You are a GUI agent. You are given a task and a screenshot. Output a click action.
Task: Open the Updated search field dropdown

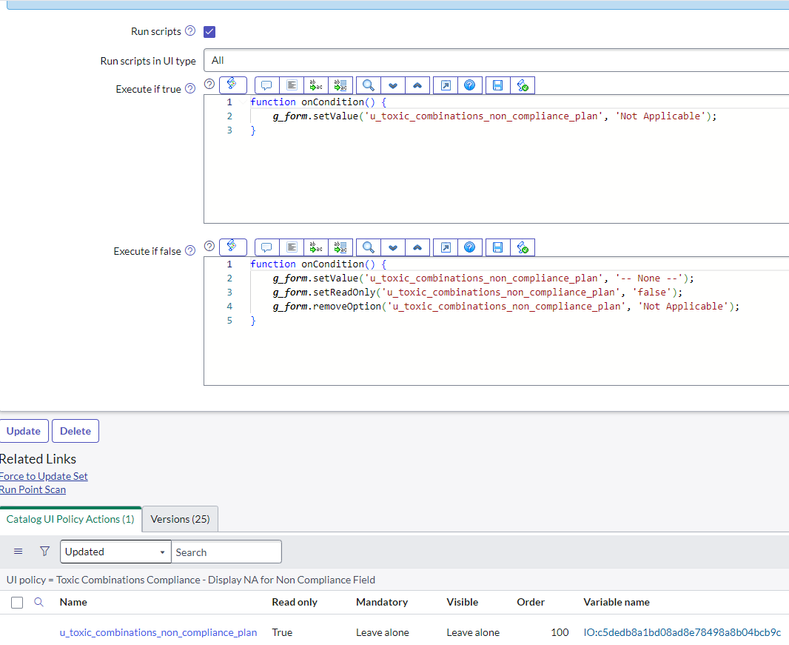pyautogui.click(x=116, y=552)
